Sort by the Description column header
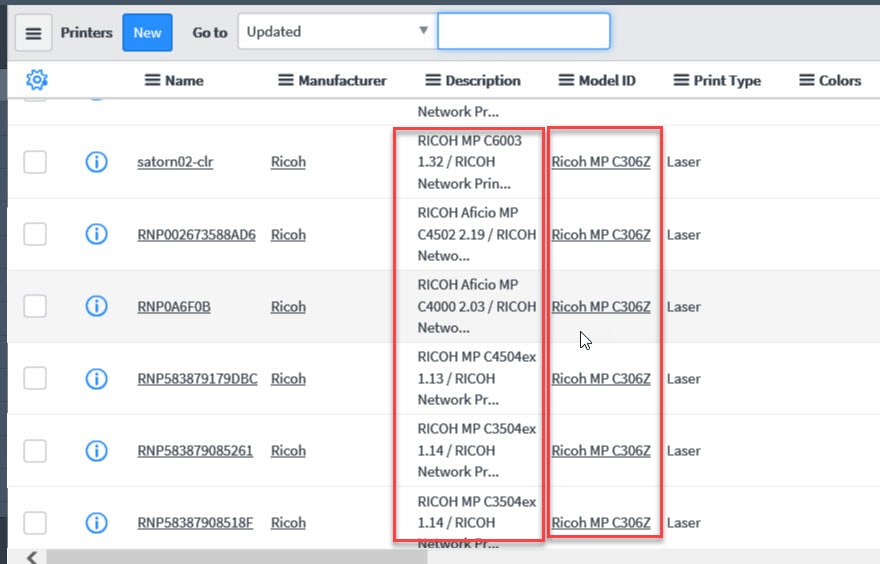 [483, 81]
